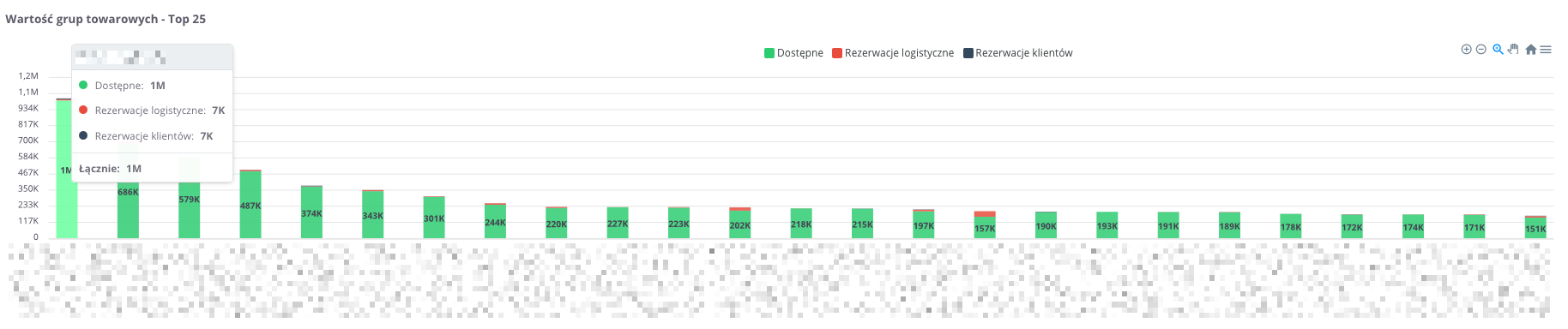Click the 1,1M y-axis label
This screenshot has width=1568, height=329.
coord(28,92)
